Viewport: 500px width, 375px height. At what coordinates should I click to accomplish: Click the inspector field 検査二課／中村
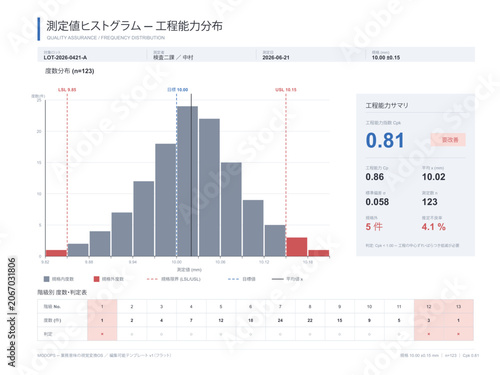coord(173,58)
